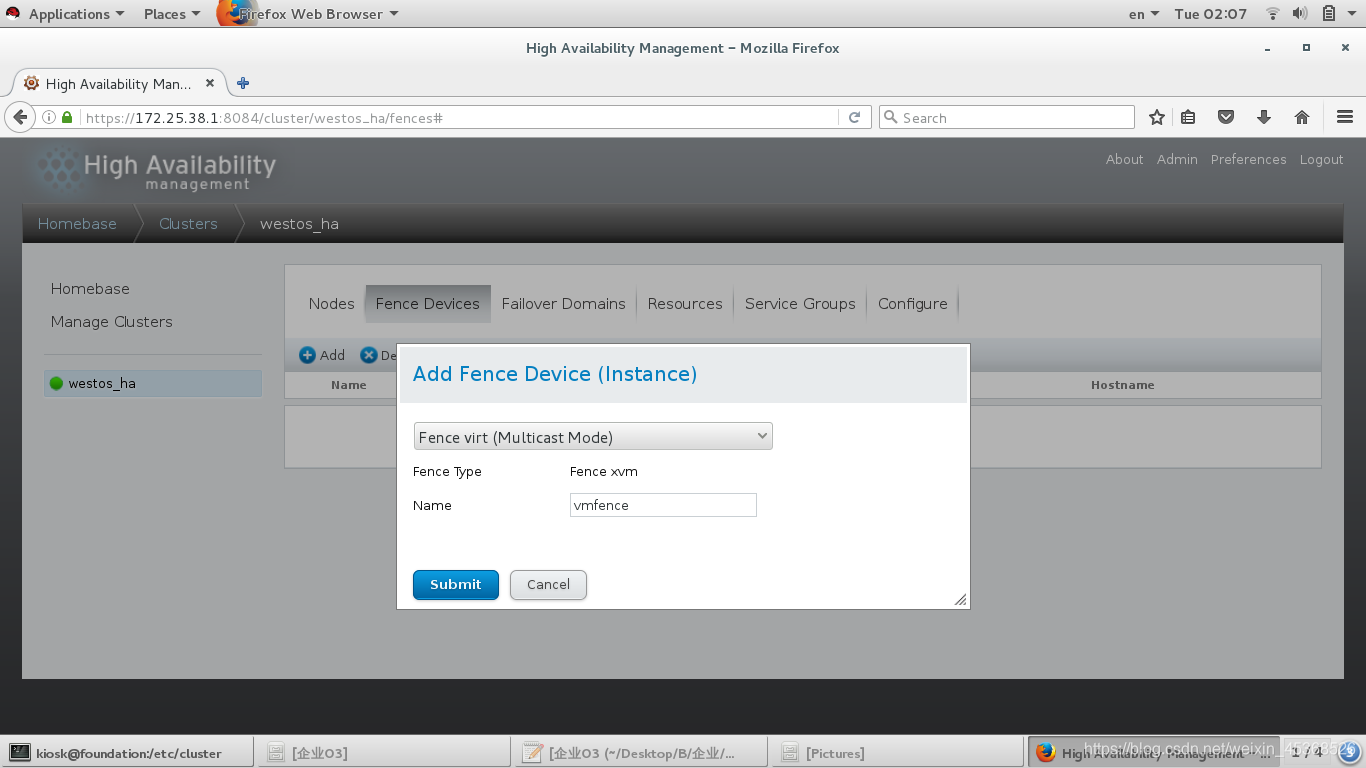Open the 企业03 text editor taskbar item

pyautogui.click(x=639, y=753)
